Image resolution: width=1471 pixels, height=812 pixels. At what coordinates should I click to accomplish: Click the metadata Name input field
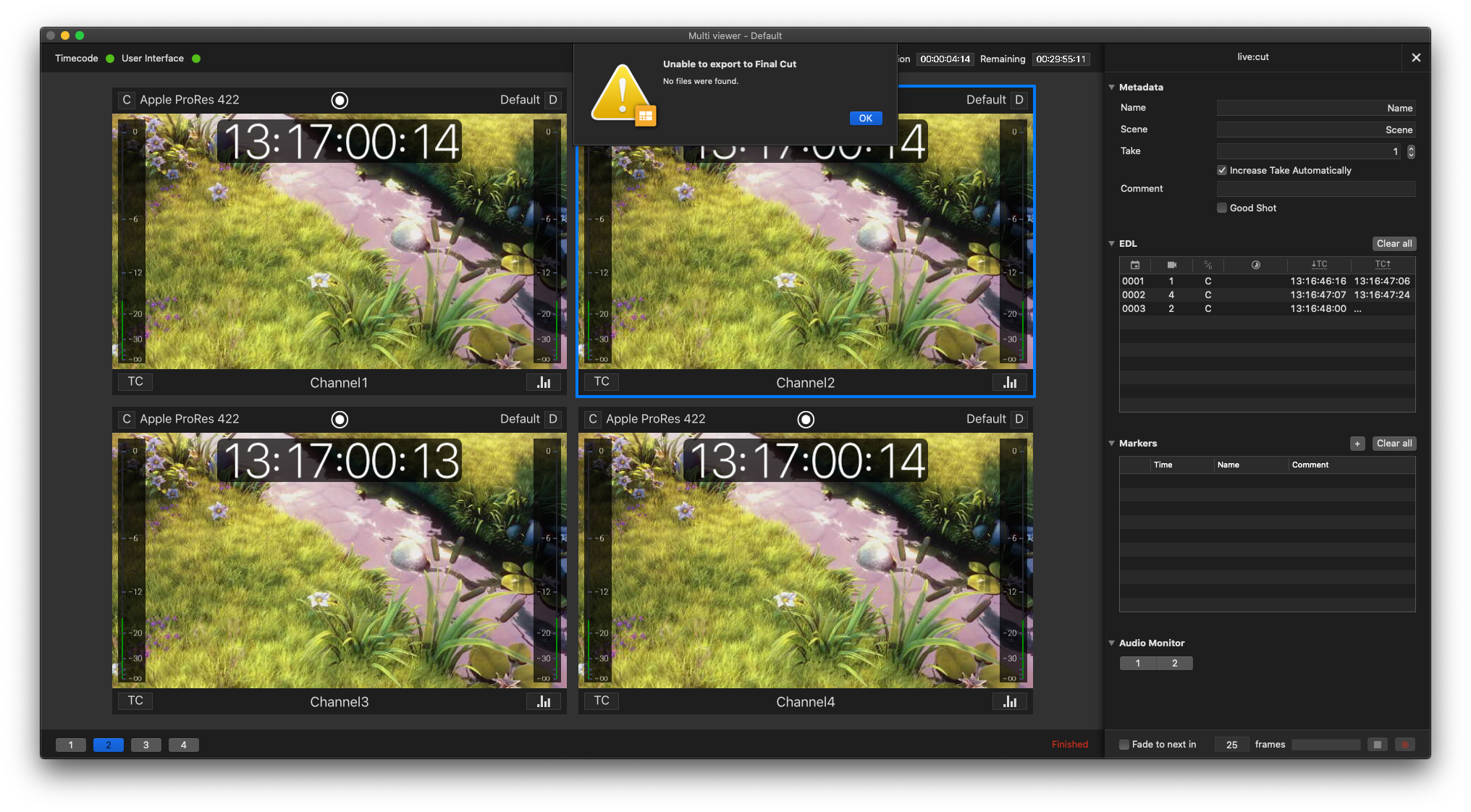tap(1316, 109)
